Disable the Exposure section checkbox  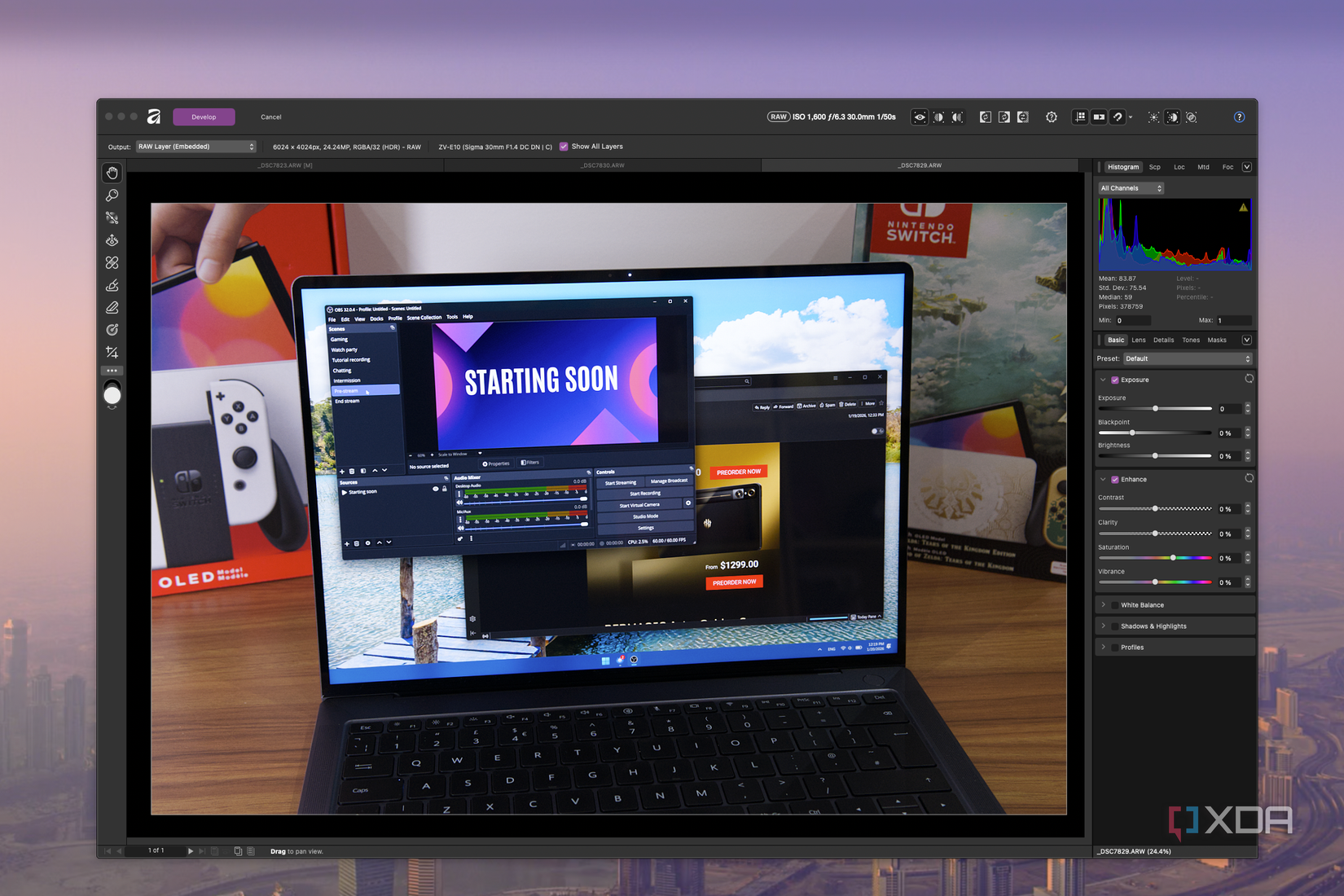pyautogui.click(x=1115, y=380)
